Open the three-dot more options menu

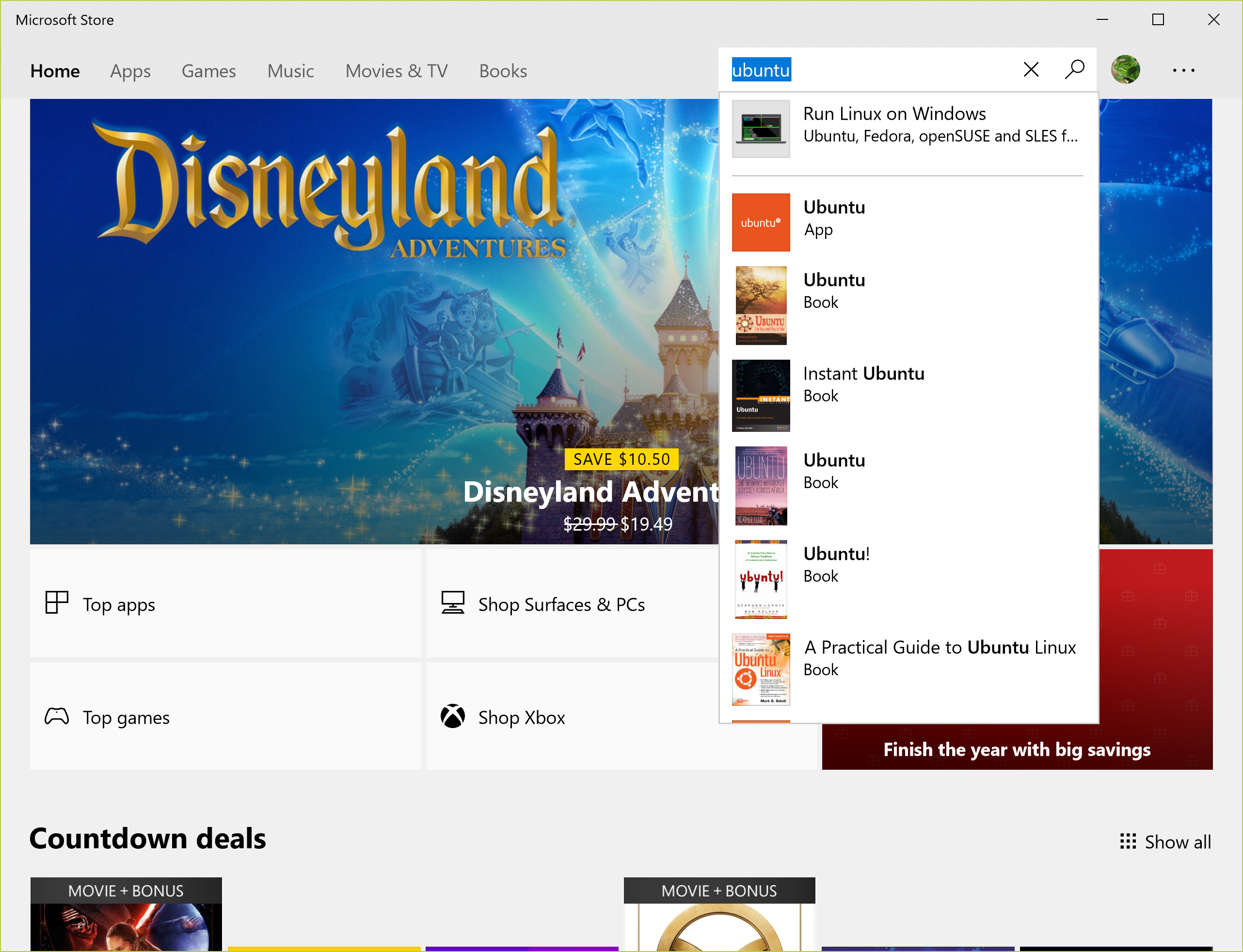click(x=1183, y=70)
